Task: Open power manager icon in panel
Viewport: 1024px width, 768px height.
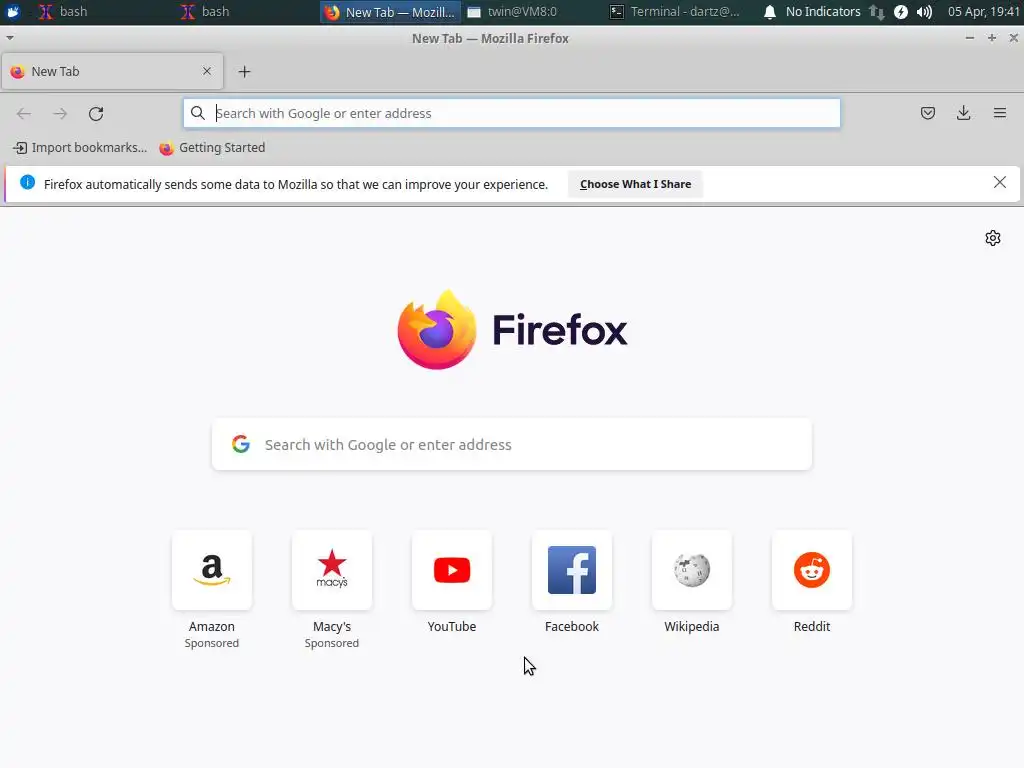Action: pyautogui.click(x=901, y=12)
